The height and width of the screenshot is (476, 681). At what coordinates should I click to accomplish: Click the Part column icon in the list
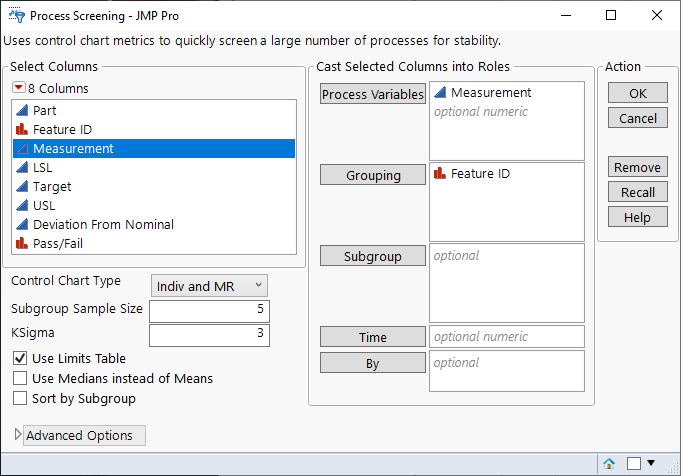pos(22,110)
